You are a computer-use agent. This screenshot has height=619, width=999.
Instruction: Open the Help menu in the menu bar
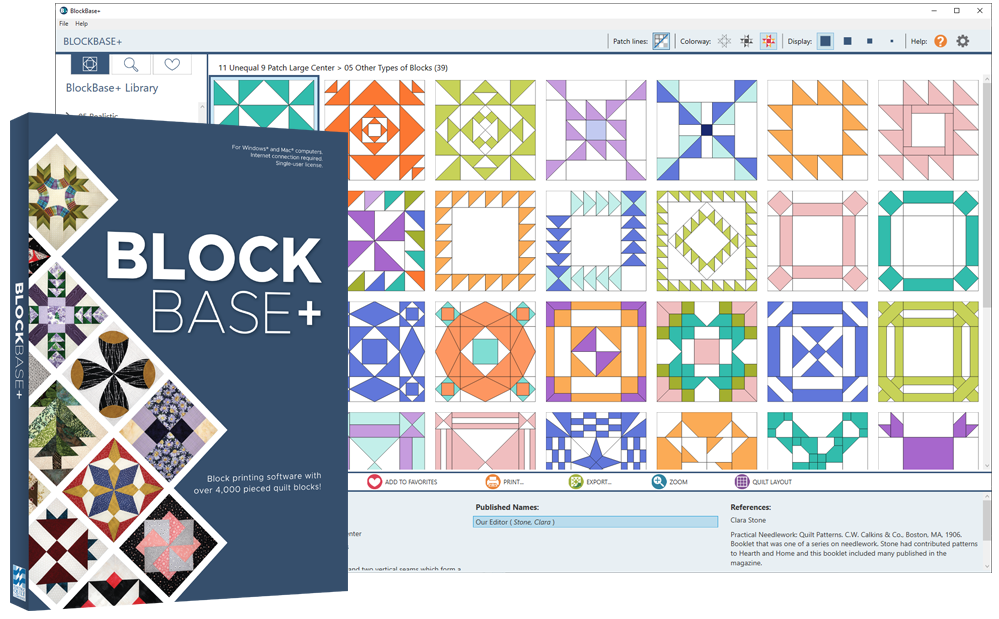(x=82, y=24)
